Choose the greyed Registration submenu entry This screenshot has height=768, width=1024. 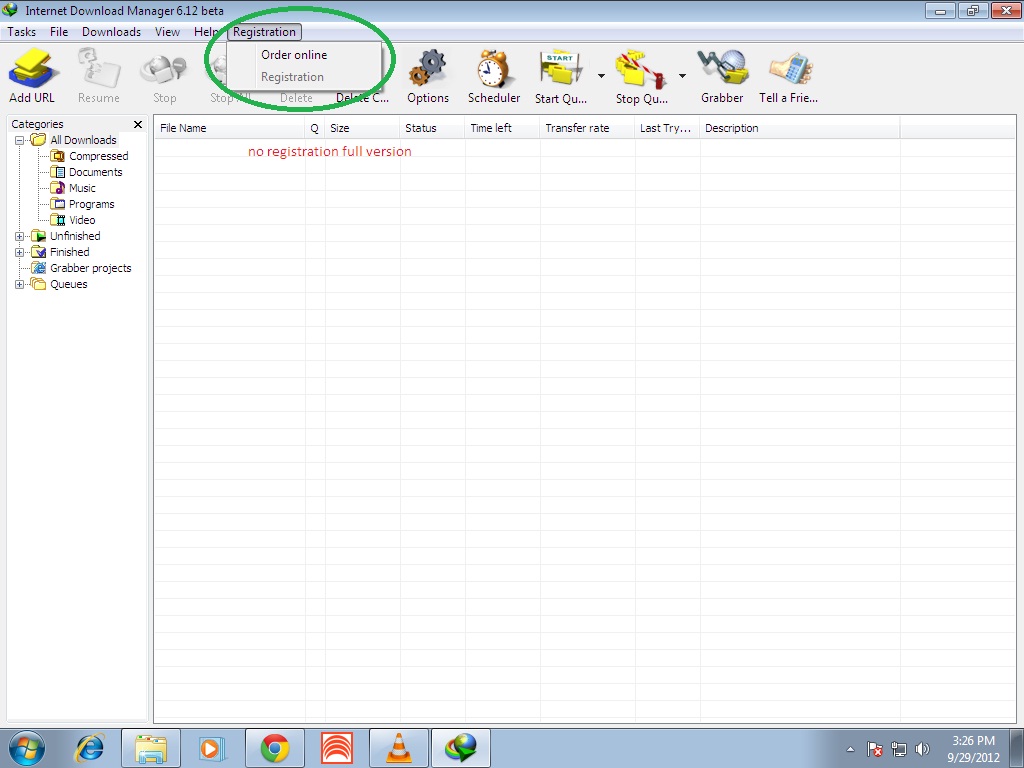coord(292,77)
